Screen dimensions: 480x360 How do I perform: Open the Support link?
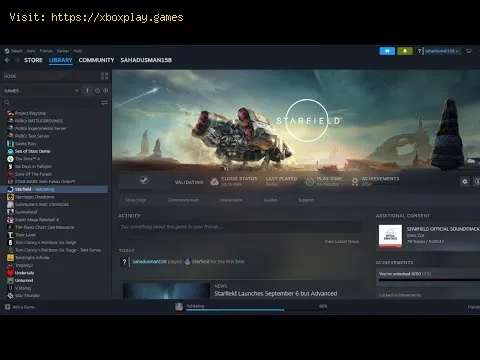pyautogui.click(x=306, y=200)
